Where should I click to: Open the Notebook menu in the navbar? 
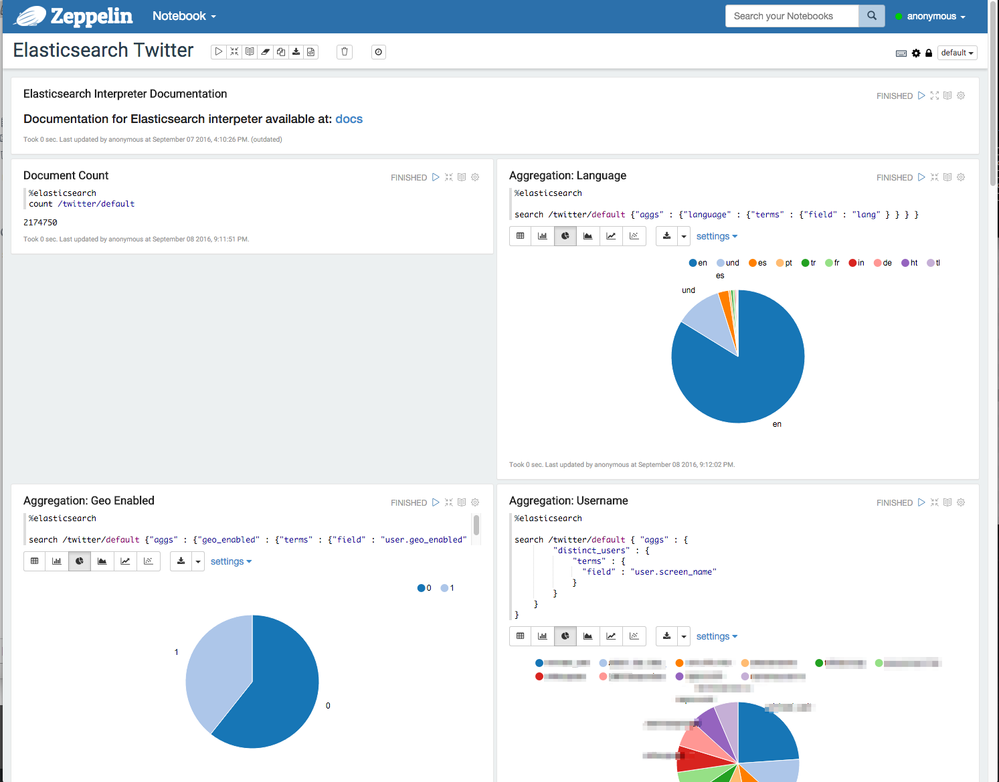pyautogui.click(x=184, y=16)
